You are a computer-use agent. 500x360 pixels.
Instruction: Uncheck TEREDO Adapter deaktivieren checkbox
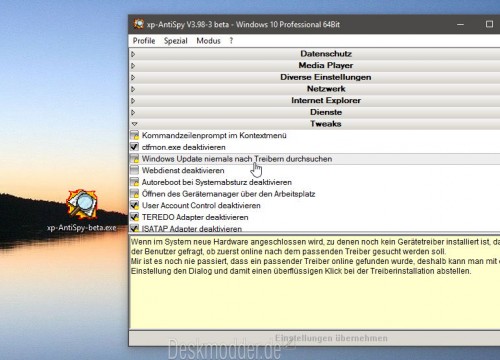coord(134,217)
